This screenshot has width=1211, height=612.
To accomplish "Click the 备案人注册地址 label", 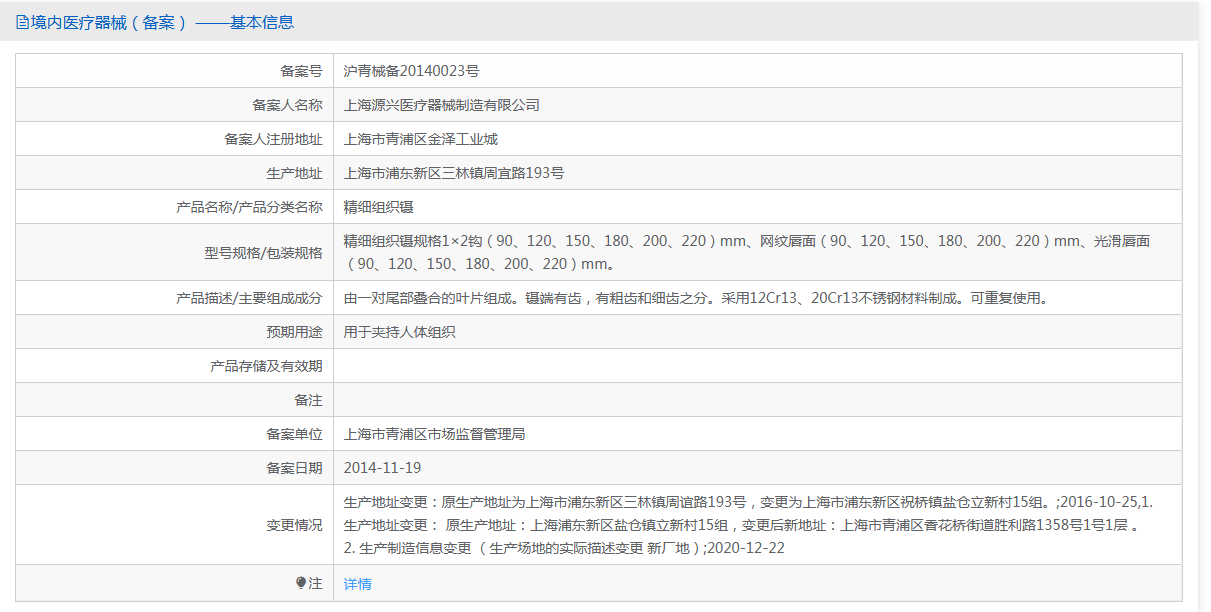I will point(273,139).
